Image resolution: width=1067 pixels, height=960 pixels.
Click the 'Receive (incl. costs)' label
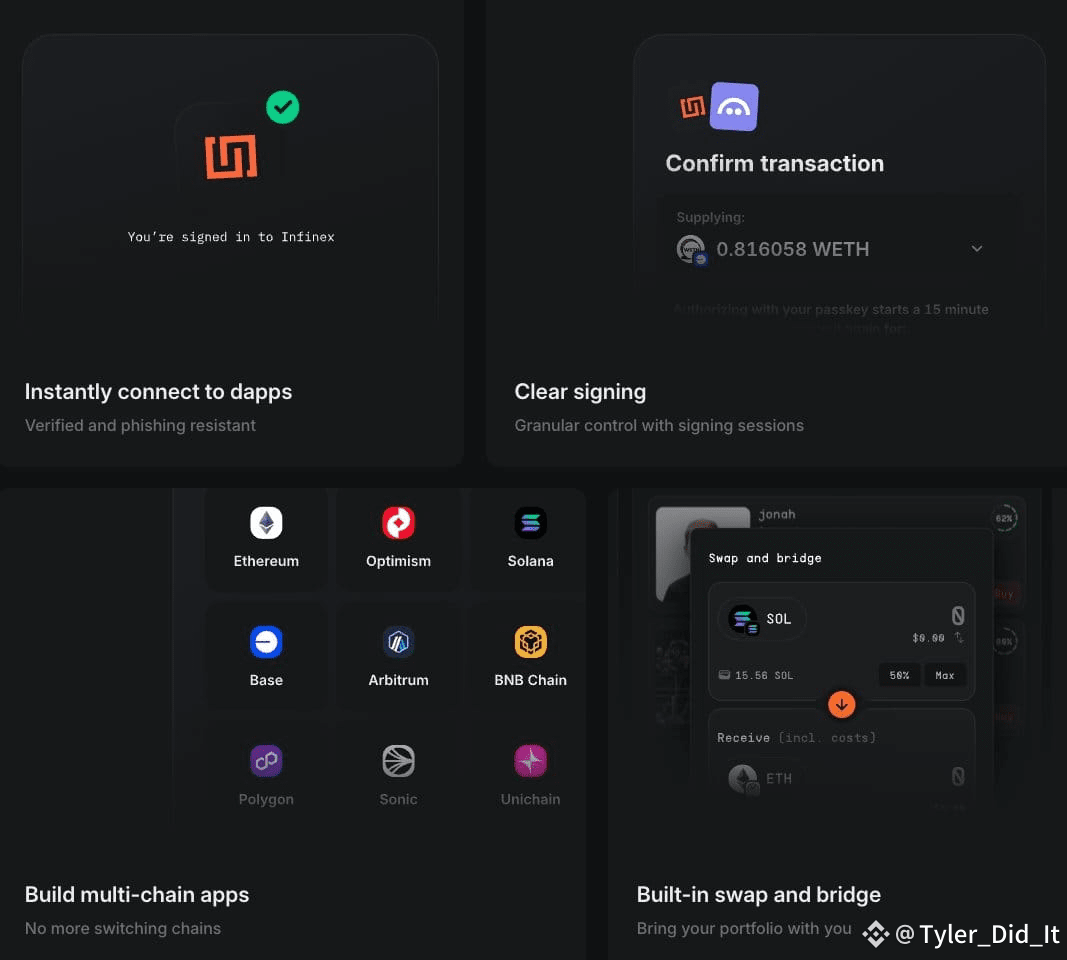click(x=796, y=738)
